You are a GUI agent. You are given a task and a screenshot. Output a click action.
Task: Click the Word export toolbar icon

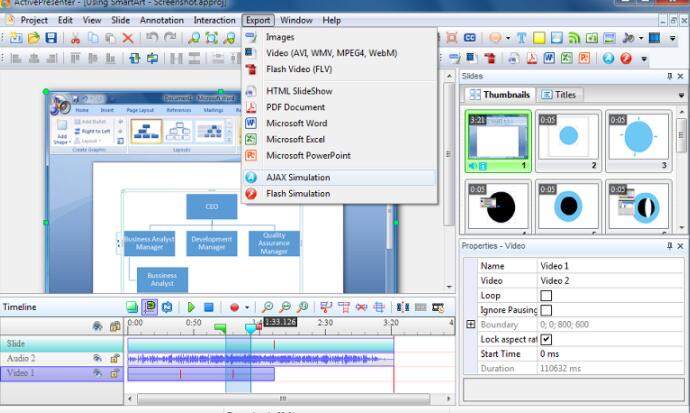click(x=549, y=58)
